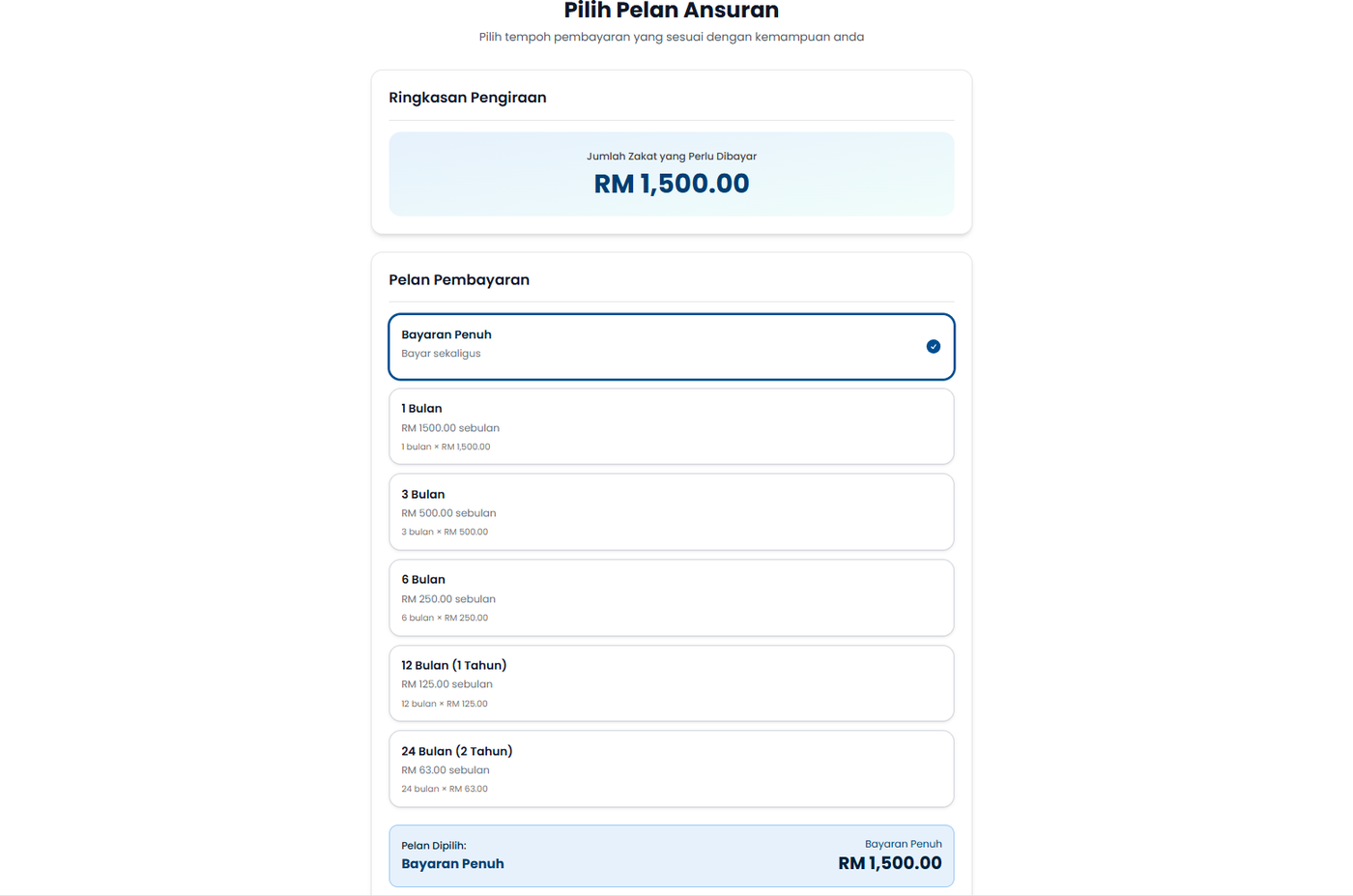Choose the 12 Bulan (1 Tahun) plan
This screenshot has height=896, width=1353.
tap(671, 683)
